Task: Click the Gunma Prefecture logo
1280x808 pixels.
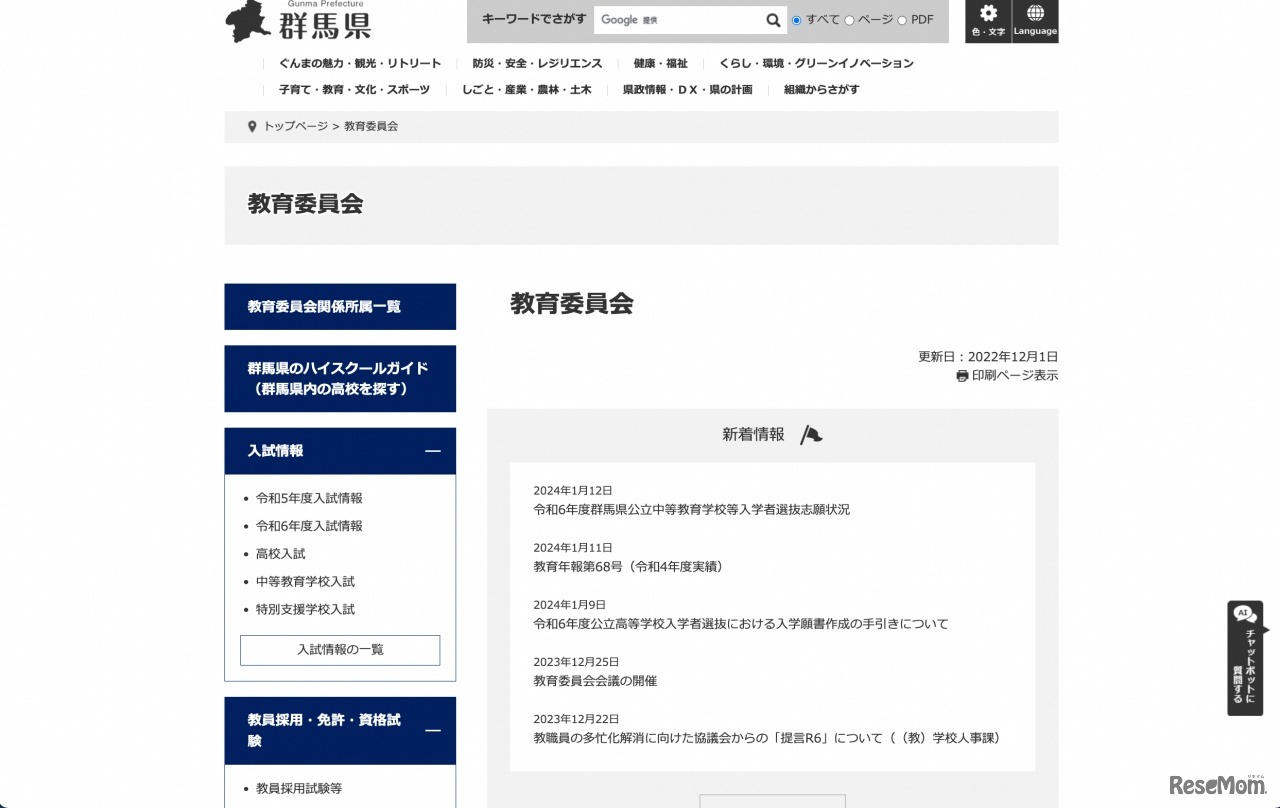Action: pos(295,22)
